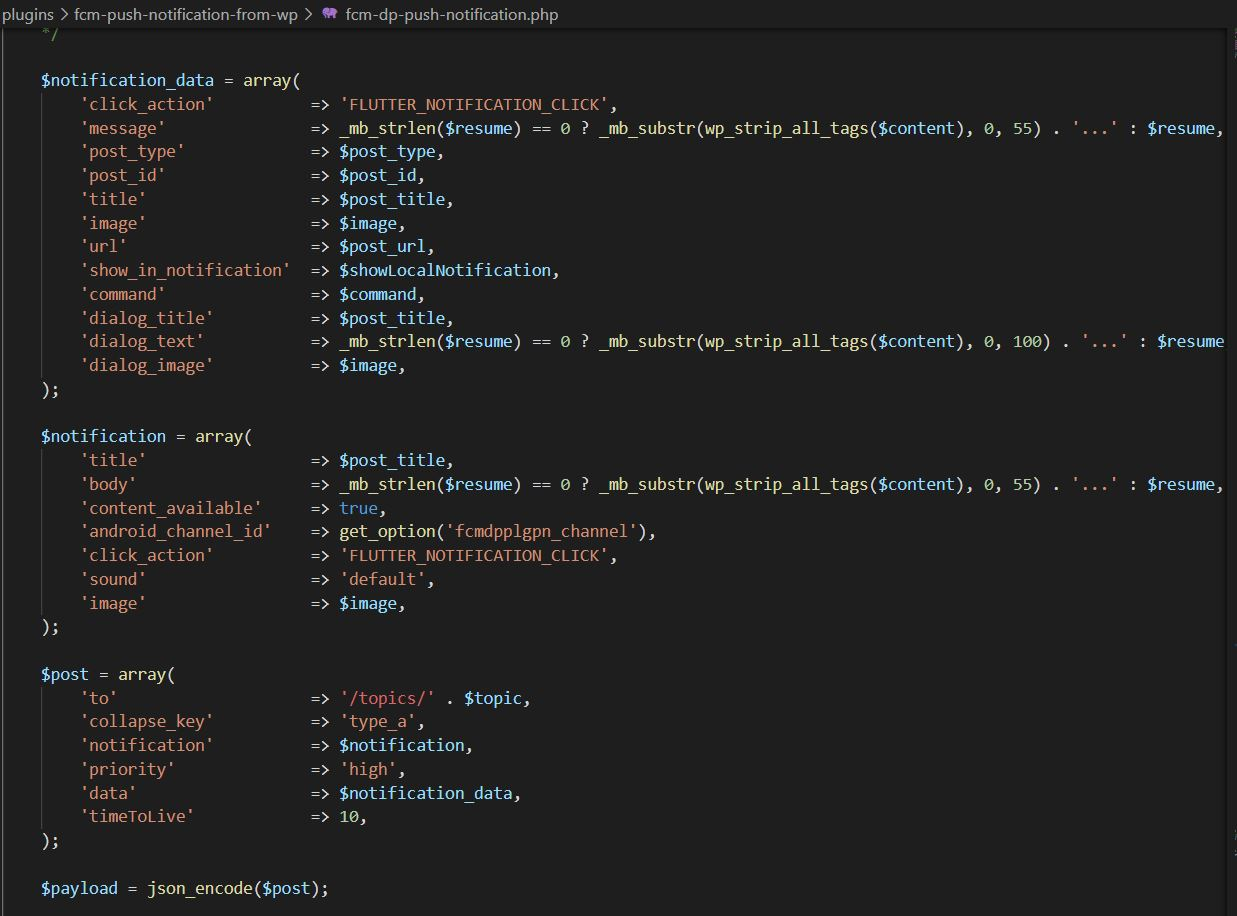1237x916 pixels.
Task: Click the '/topics/' string
Action: click(387, 698)
